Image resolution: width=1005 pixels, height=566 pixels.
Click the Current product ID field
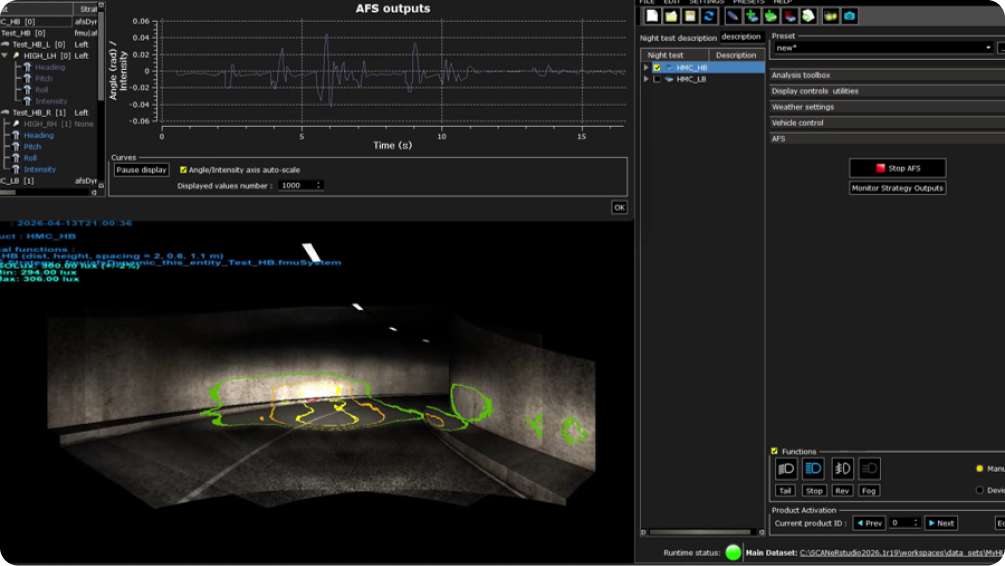[905, 524]
